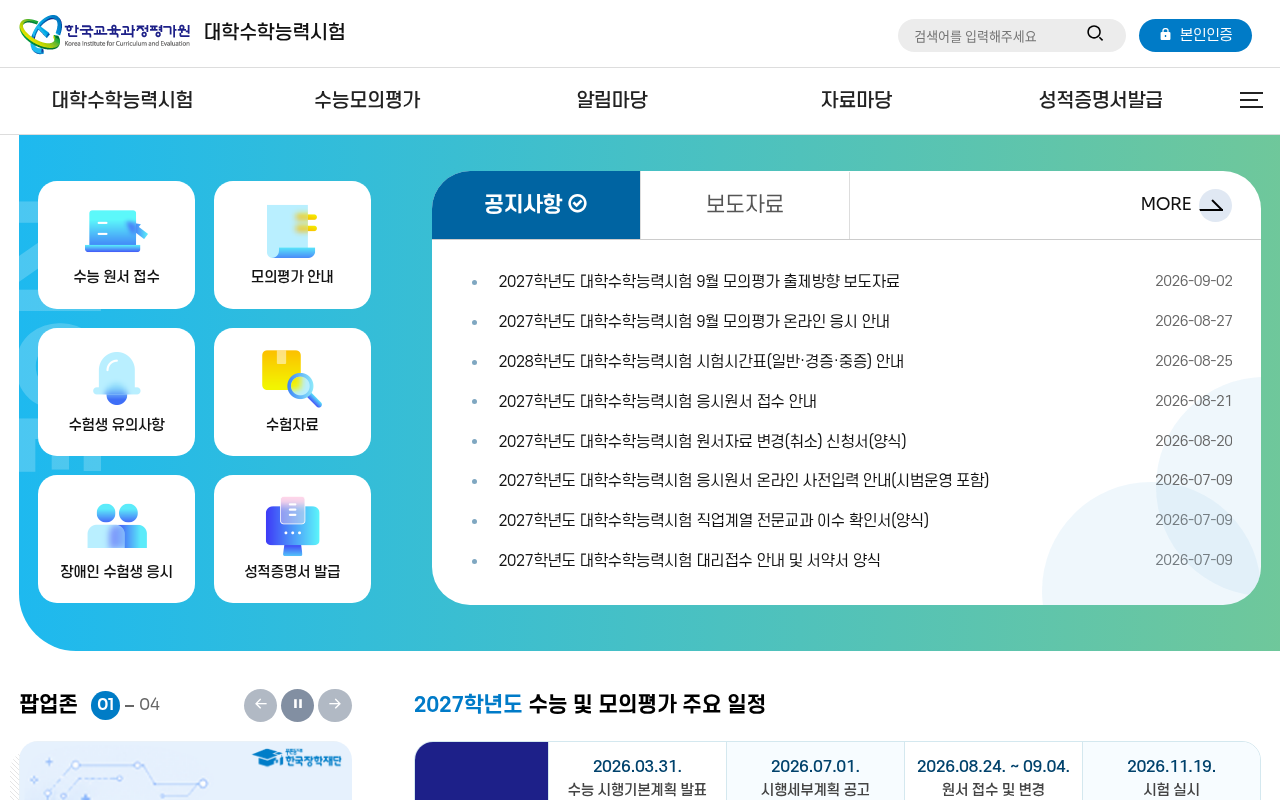
Task: Advance to the next popup slide
Action: 335,705
